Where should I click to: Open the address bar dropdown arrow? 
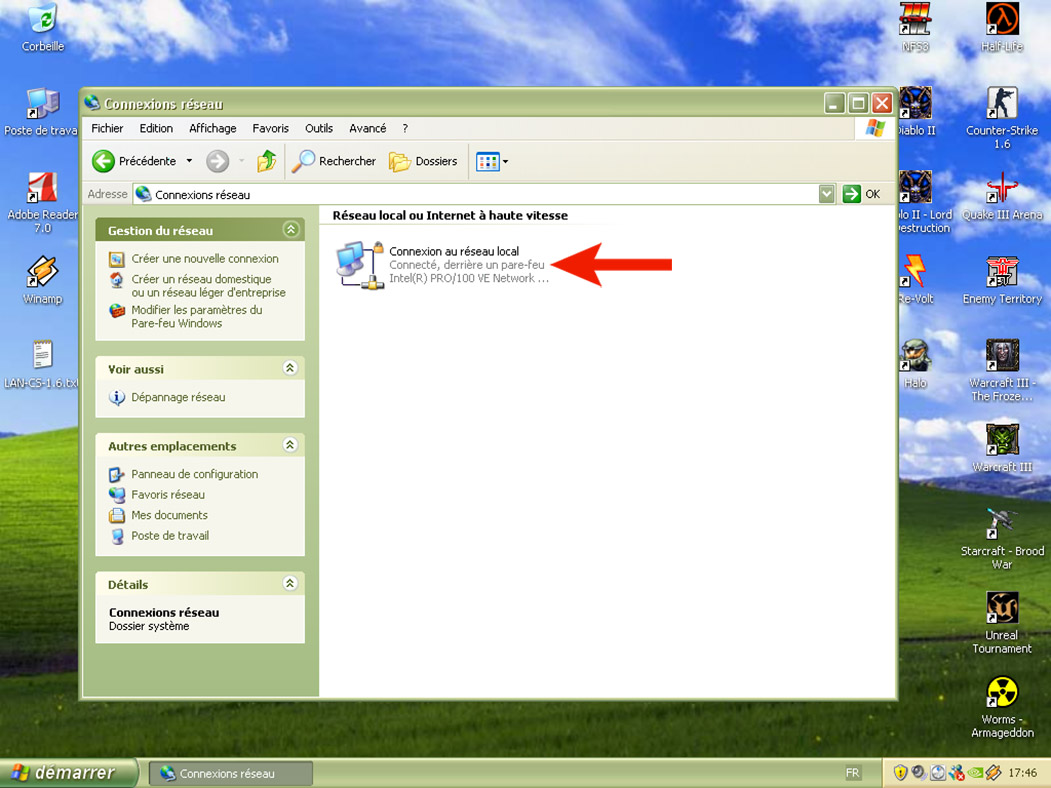(x=826, y=194)
